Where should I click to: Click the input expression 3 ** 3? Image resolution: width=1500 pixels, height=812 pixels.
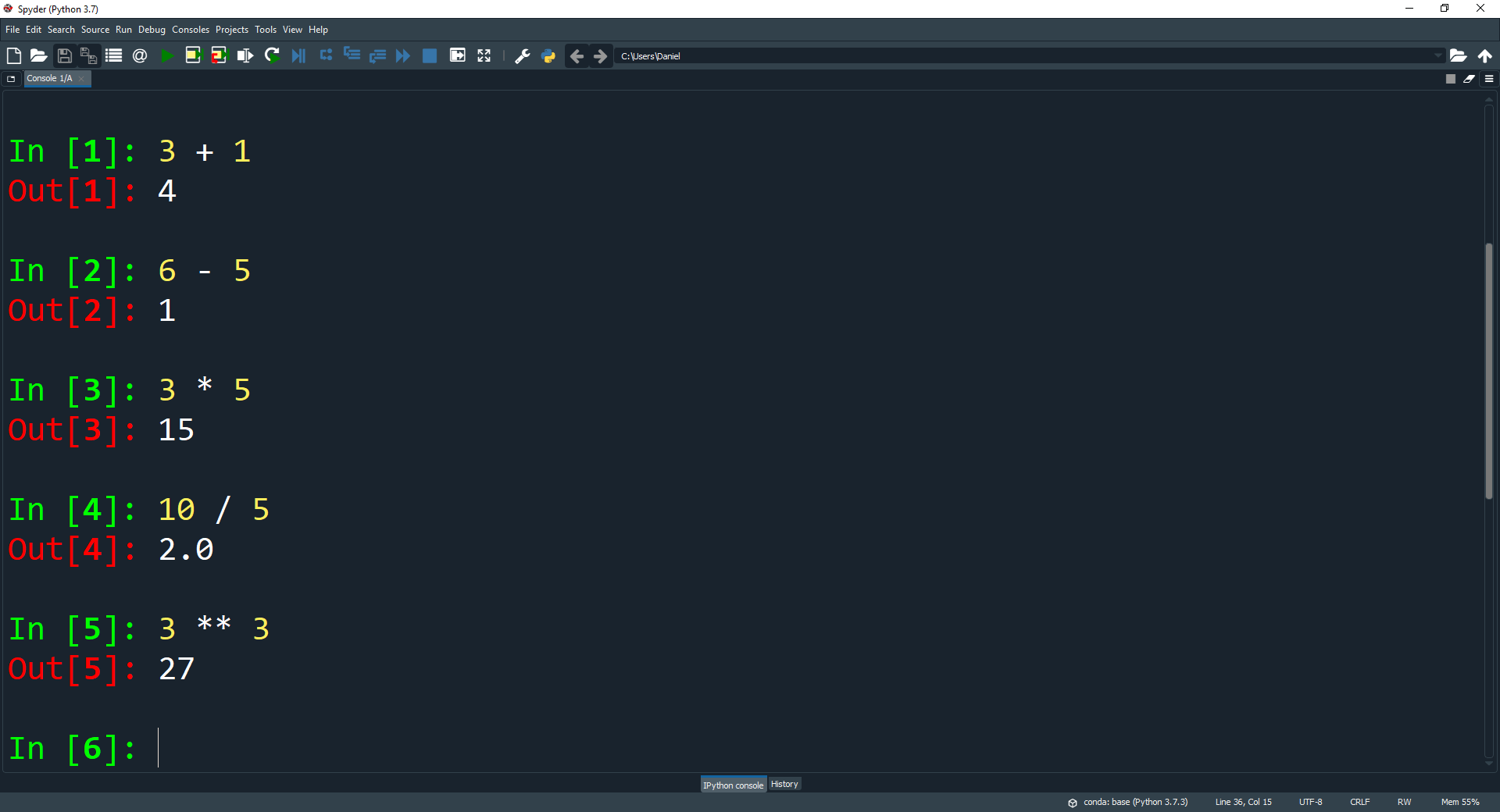[x=214, y=629]
